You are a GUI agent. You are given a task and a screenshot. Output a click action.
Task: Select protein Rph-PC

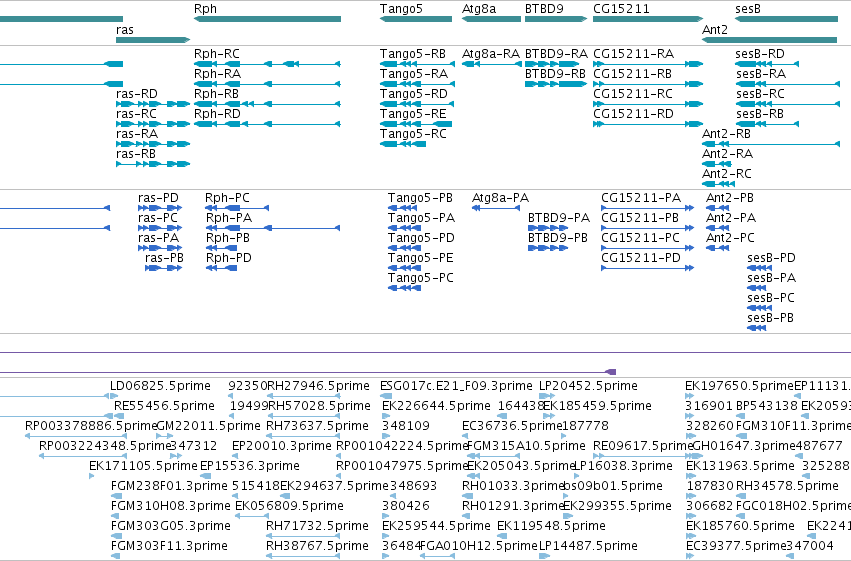[x=227, y=198]
